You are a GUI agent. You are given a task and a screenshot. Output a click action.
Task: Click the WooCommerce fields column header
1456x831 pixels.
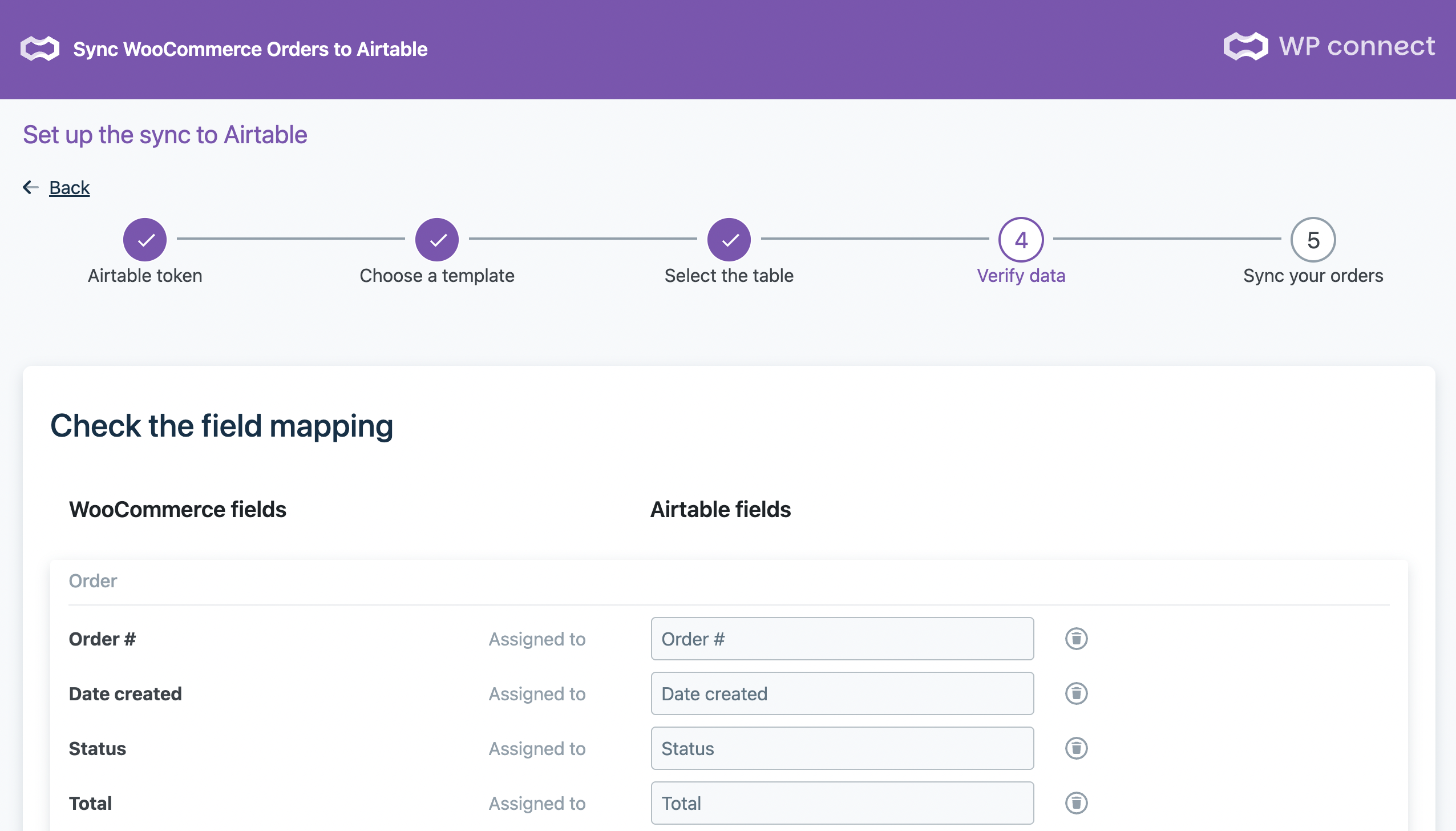pyautogui.click(x=177, y=509)
